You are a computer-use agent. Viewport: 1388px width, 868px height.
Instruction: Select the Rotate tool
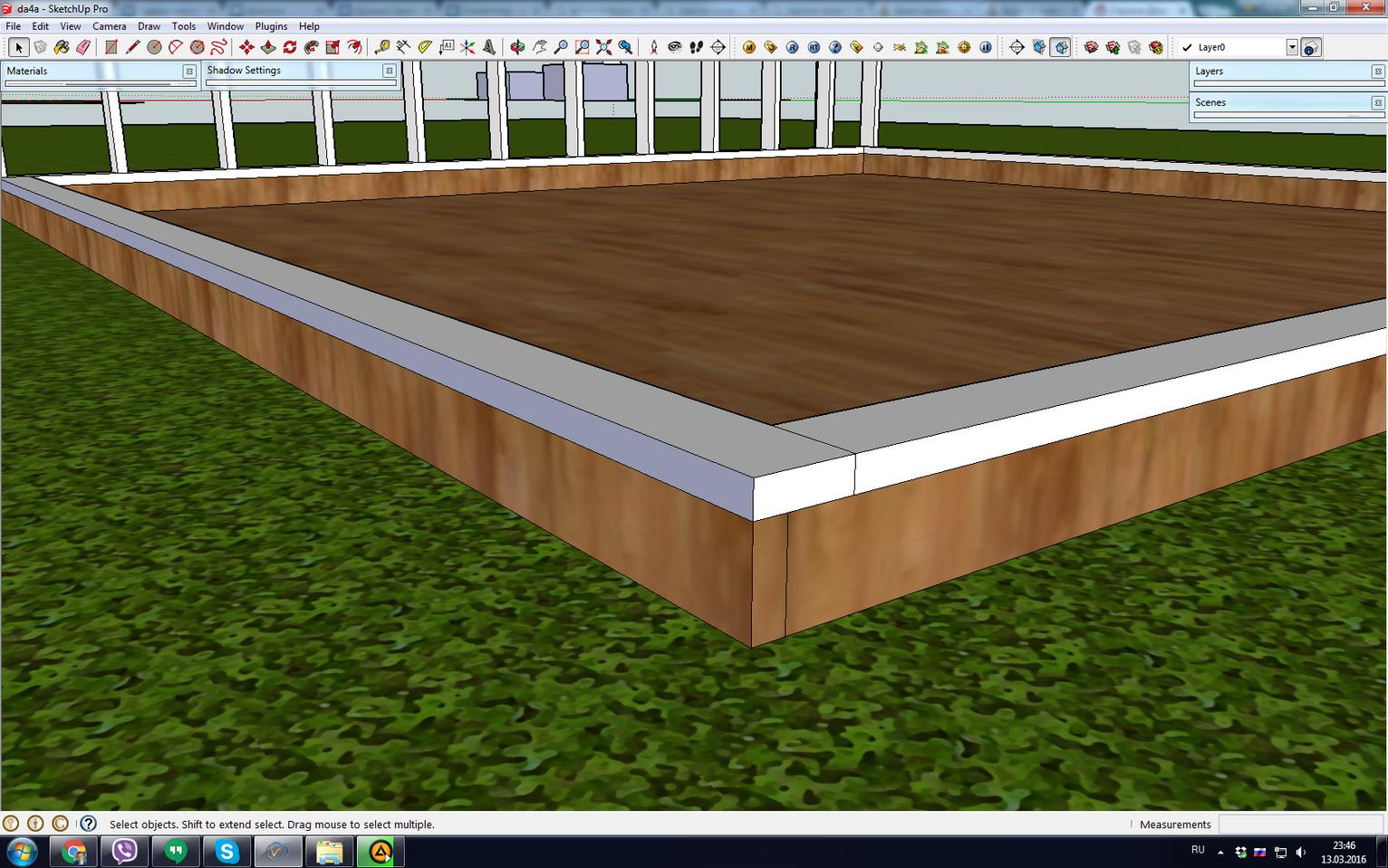click(290, 47)
